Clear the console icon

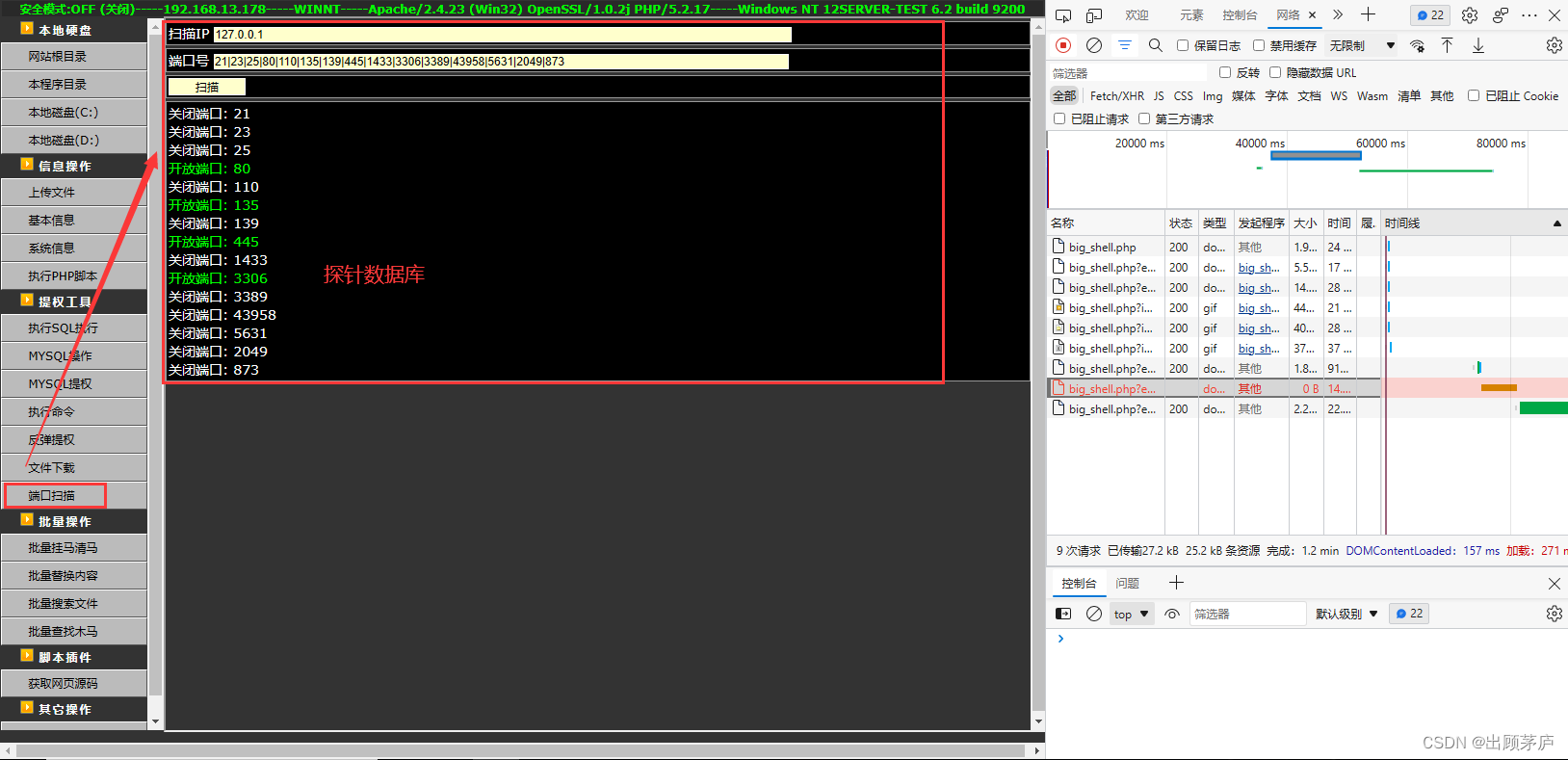tap(1094, 614)
